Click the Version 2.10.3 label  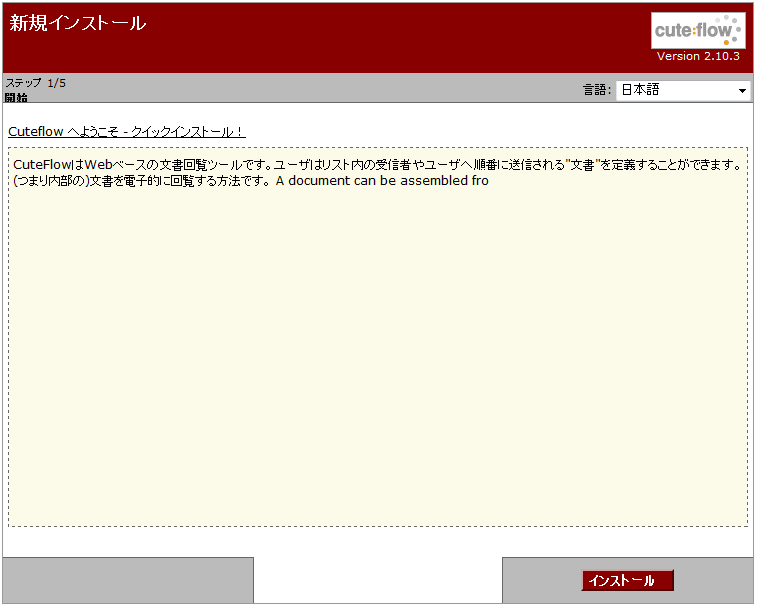(698, 56)
